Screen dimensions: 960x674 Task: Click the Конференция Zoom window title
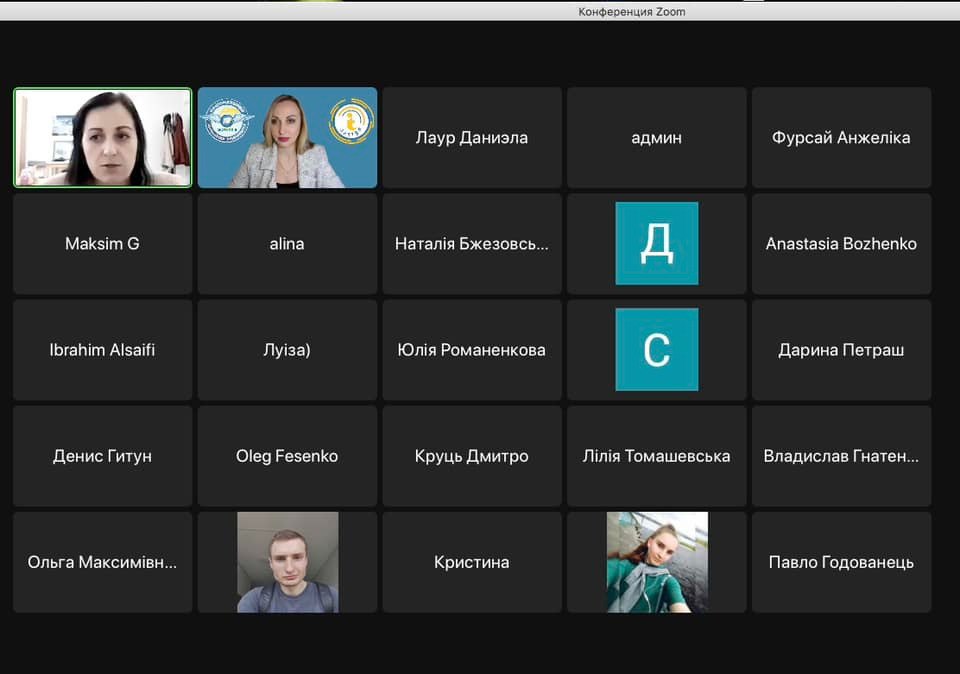tap(632, 12)
